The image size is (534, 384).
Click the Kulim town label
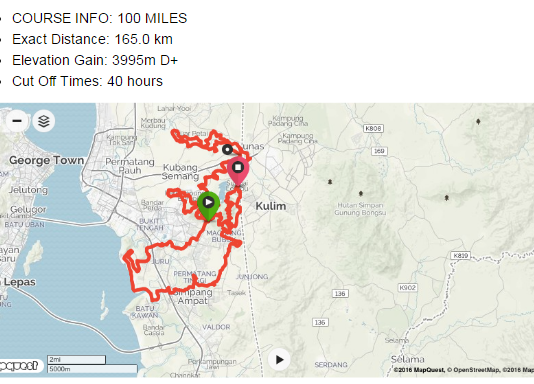click(271, 206)
